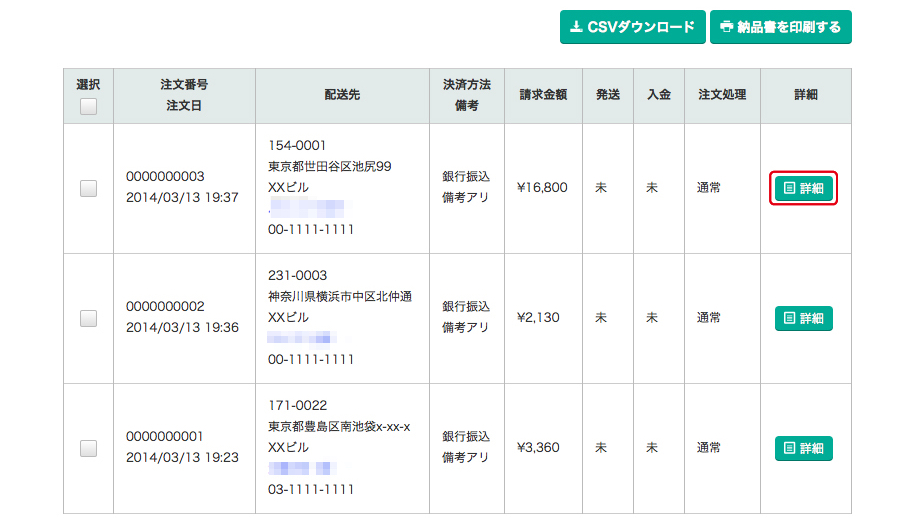Screen dimensions: 914x518
Task: Click address 東京都豊島区南池袋x-xx-x
Action: [339, 427]
